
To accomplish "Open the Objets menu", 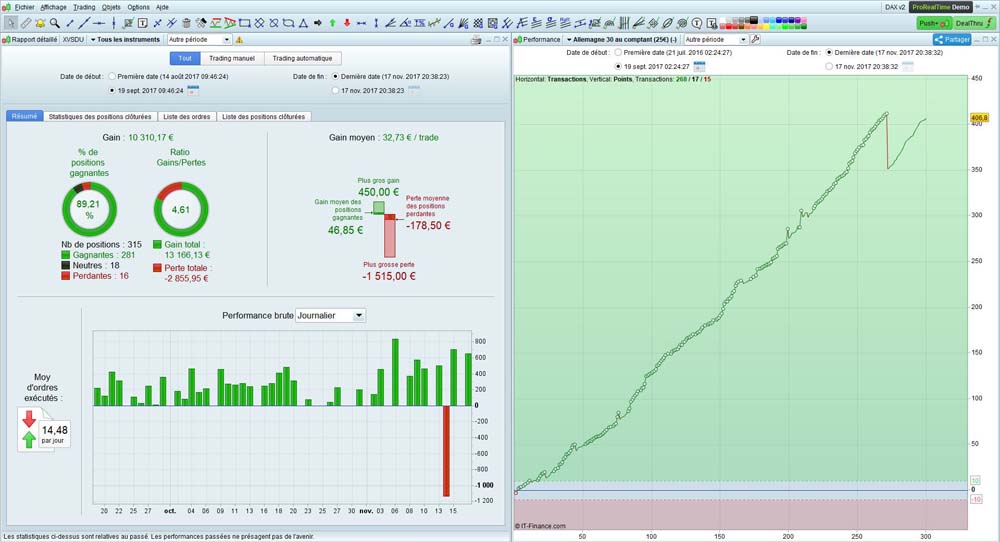I will pyautogui.click(x=111, y=7).
